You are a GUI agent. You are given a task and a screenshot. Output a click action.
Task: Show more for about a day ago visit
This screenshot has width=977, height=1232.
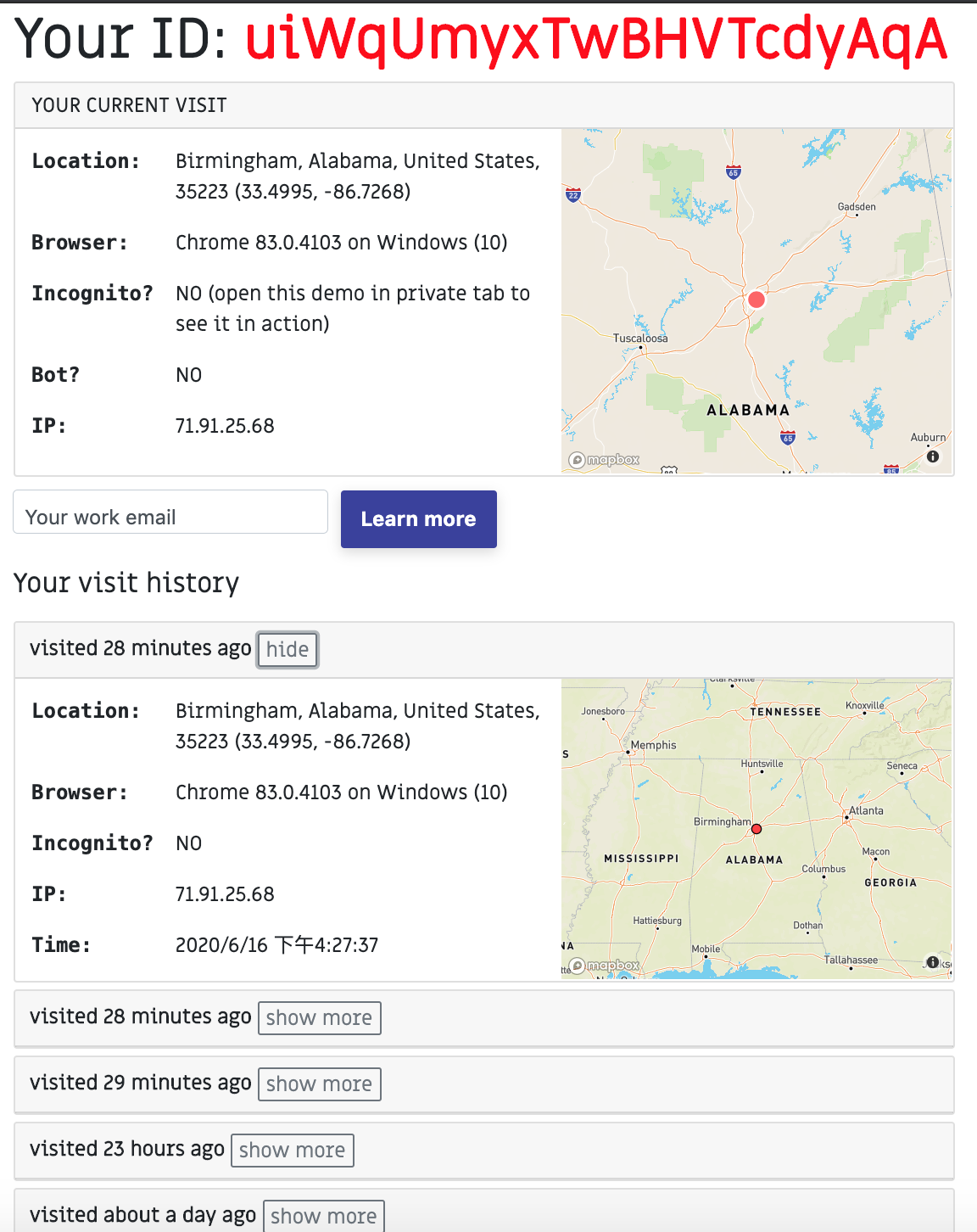323,1216
